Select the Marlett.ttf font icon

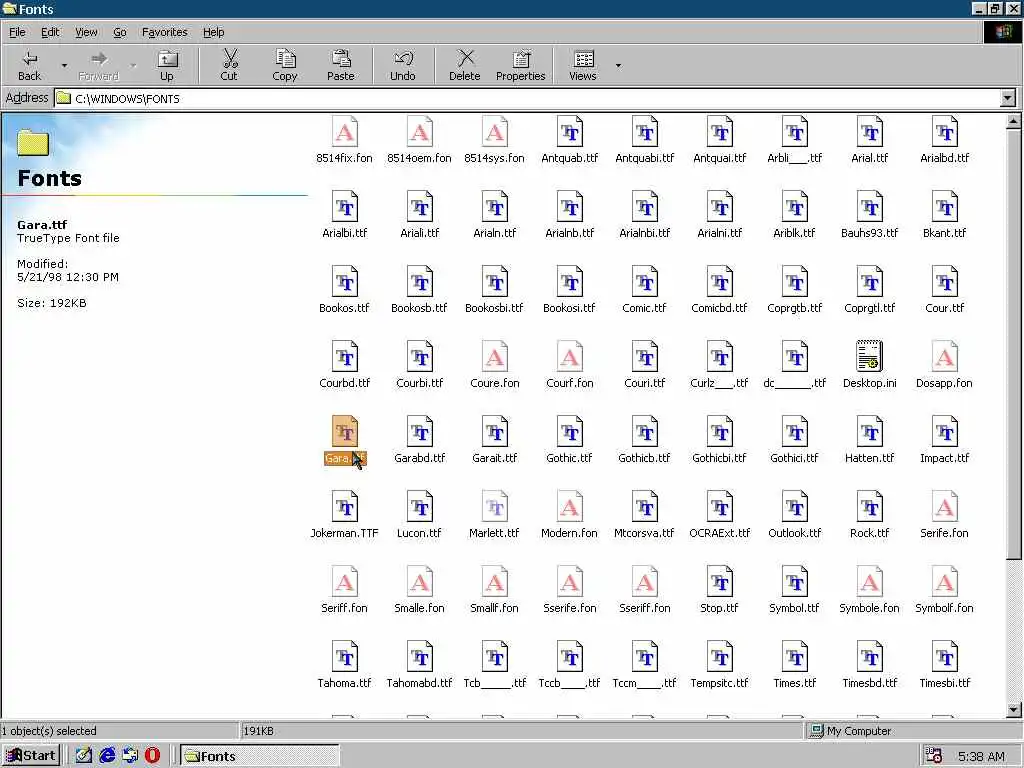tap(495, 515)
